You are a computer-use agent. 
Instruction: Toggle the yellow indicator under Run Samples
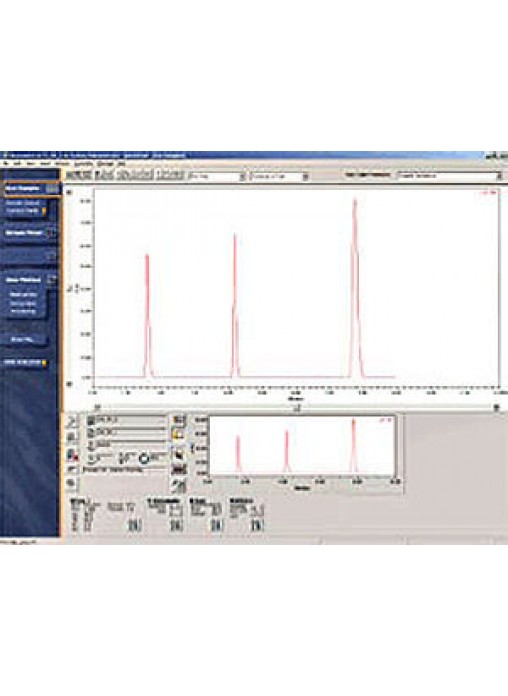tap(44, 211)
